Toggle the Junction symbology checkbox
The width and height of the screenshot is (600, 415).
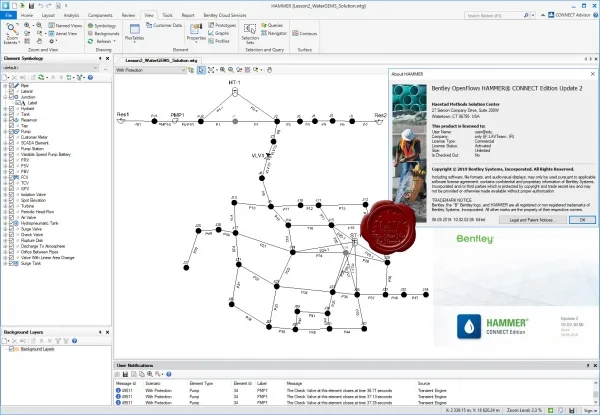[11, 97]
